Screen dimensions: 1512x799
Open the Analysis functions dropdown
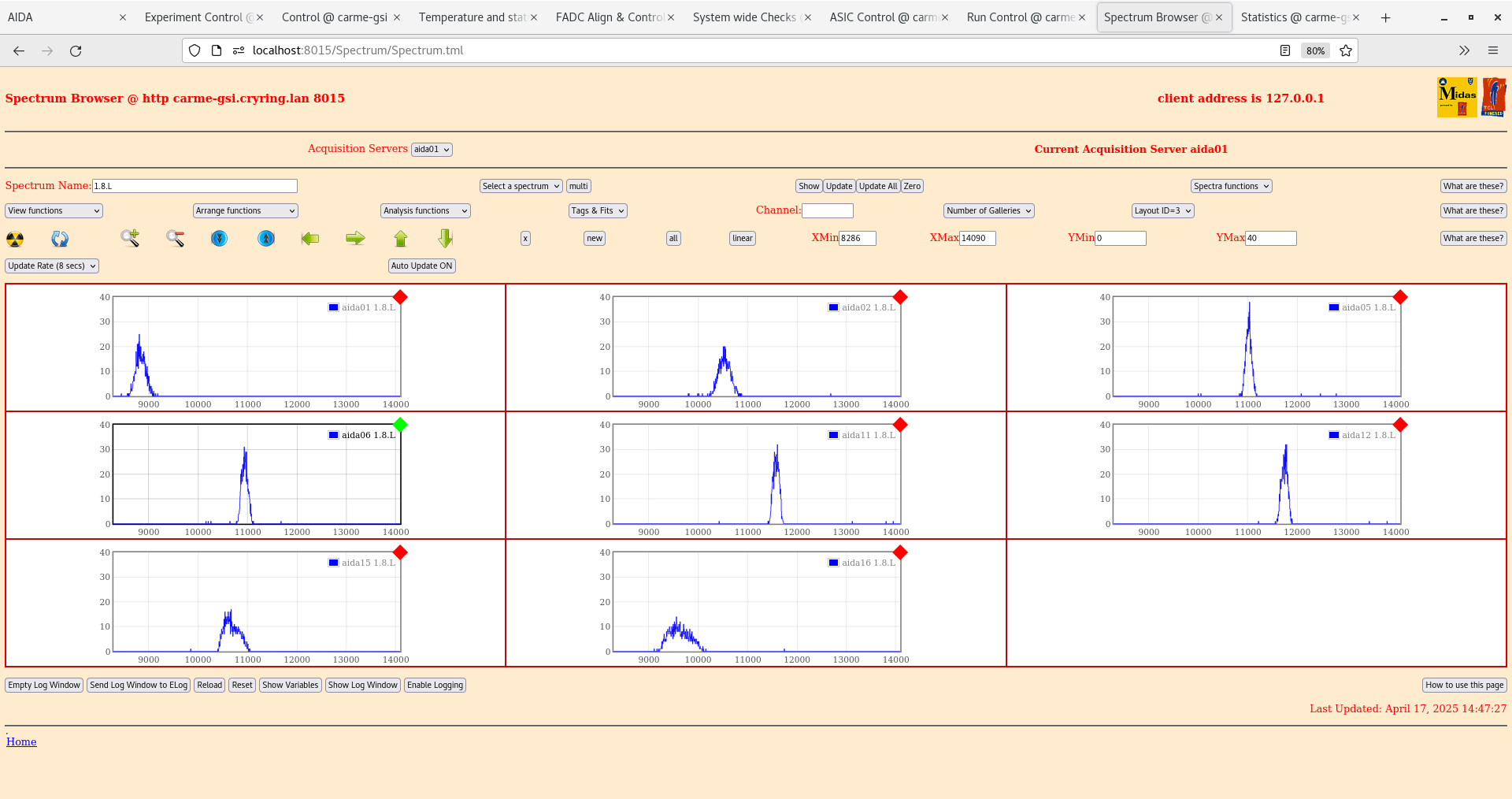point(425,210)
